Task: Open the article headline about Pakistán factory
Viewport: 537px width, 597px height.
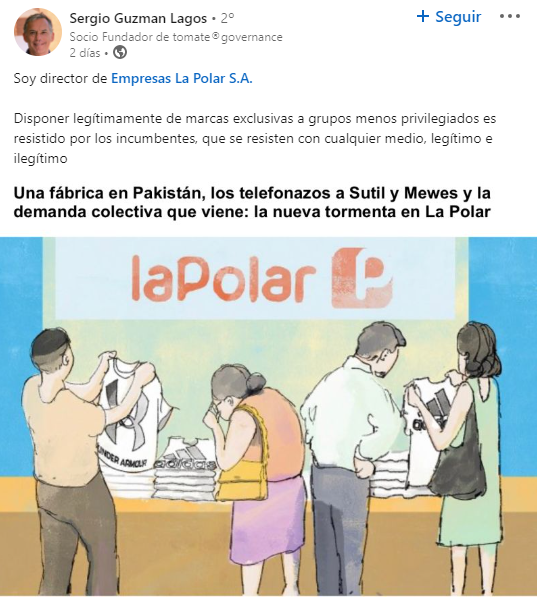Action: [252, 202]
